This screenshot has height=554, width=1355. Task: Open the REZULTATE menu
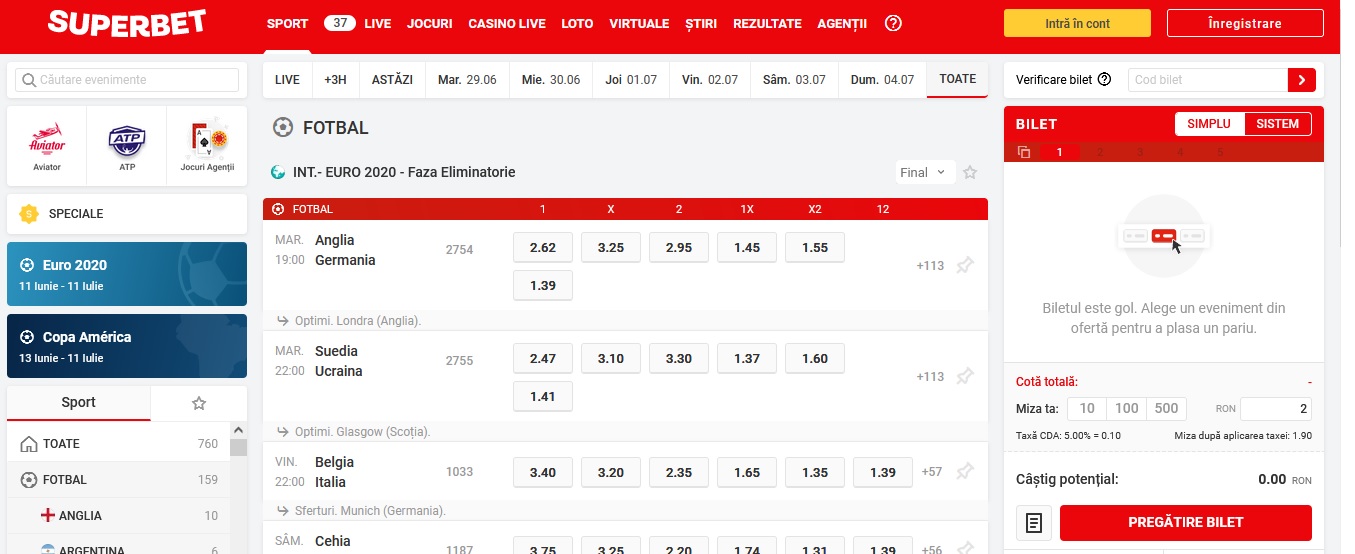(x=767, y=23)
